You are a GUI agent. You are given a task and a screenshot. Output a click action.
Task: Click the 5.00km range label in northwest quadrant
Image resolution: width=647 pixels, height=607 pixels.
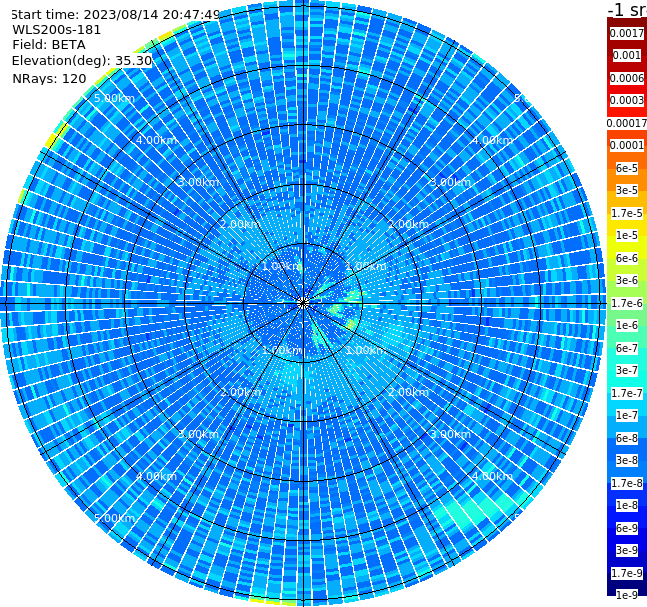(114, 98)
